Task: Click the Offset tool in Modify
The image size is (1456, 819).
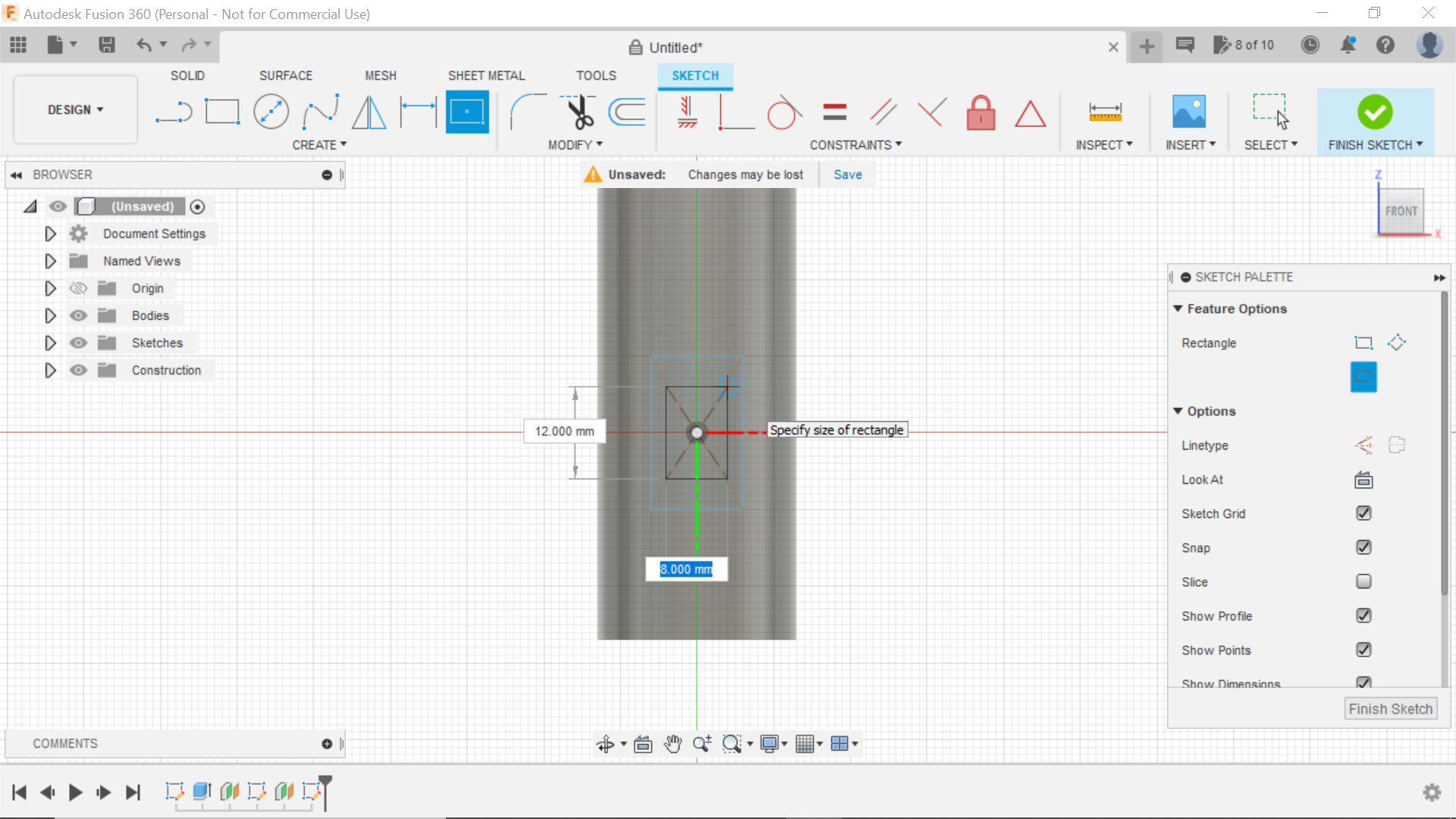Action: pos(628,112)
